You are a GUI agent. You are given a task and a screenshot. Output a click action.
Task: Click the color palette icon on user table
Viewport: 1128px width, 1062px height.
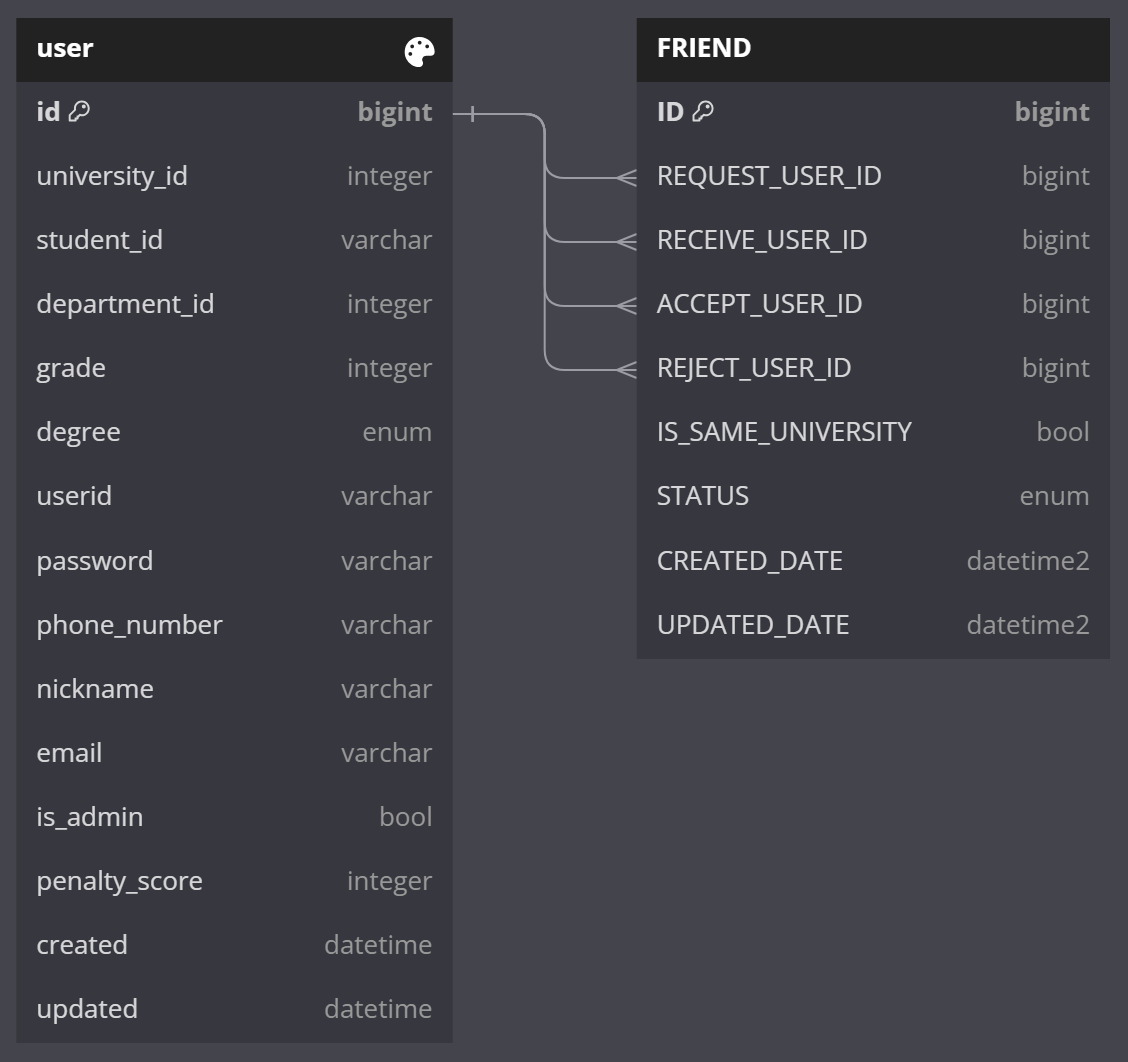point(419,52)
